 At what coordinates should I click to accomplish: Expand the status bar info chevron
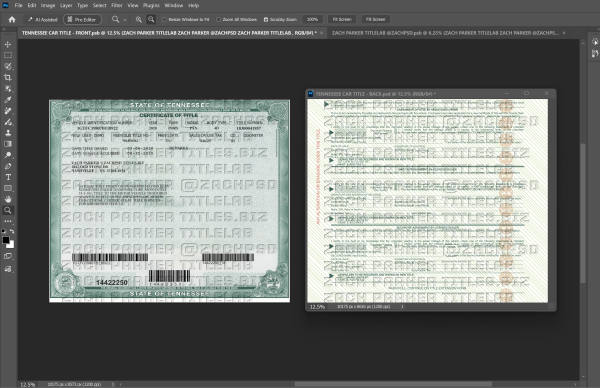(112, 384)
